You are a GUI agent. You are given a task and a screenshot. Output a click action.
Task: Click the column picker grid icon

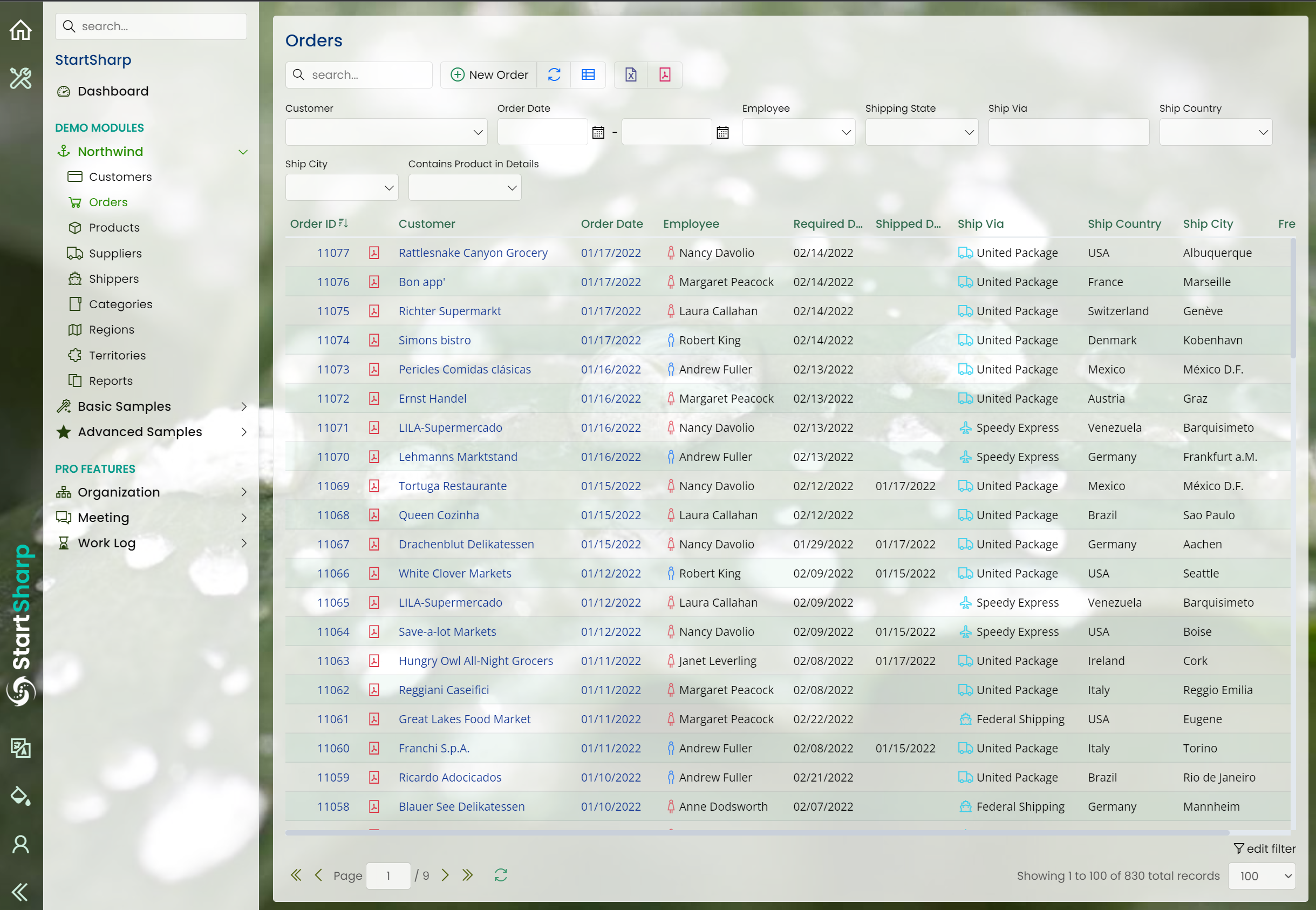pos(588,74)
